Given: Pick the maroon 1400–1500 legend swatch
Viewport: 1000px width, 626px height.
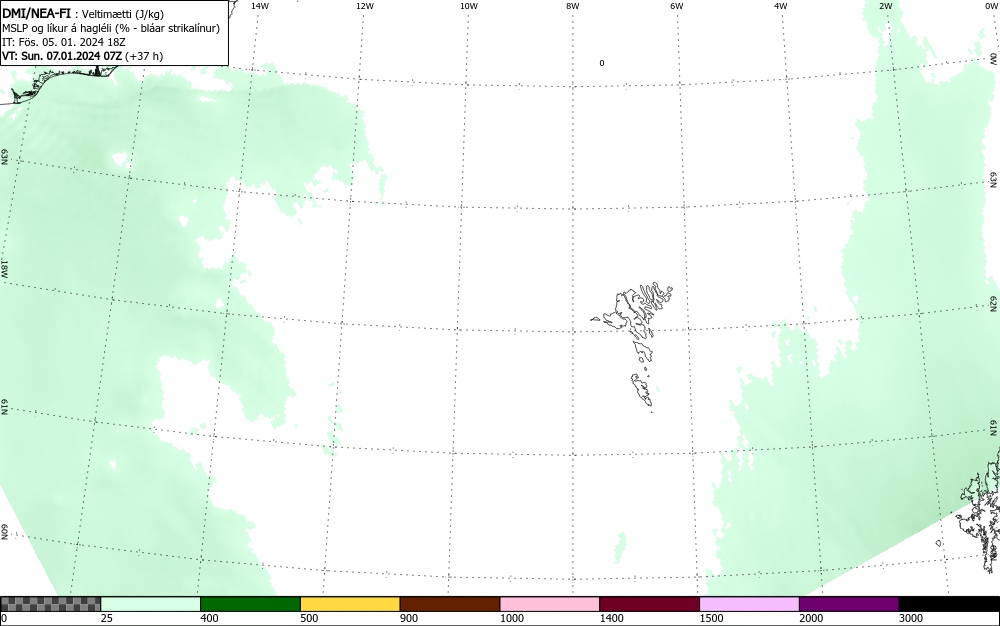Looking at the screenshot, I should click(649, 604).
